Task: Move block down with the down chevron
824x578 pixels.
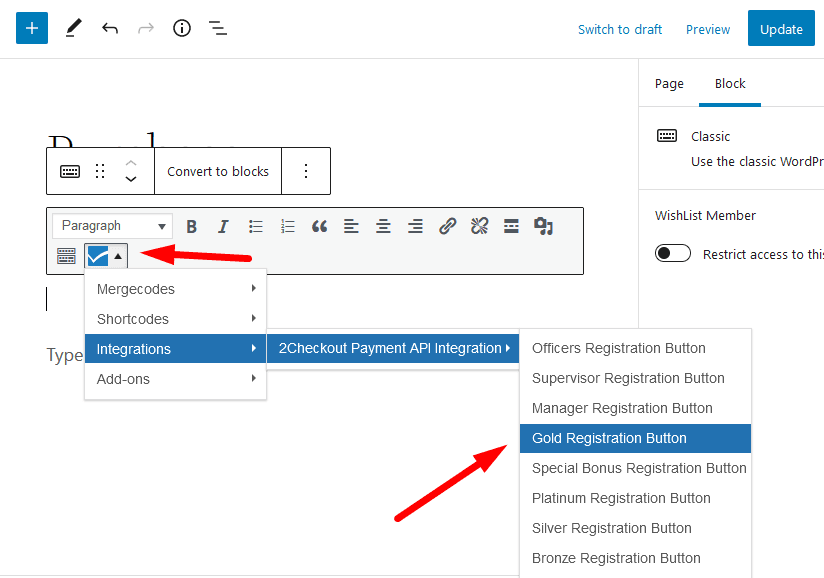Action: click(131, 179)
